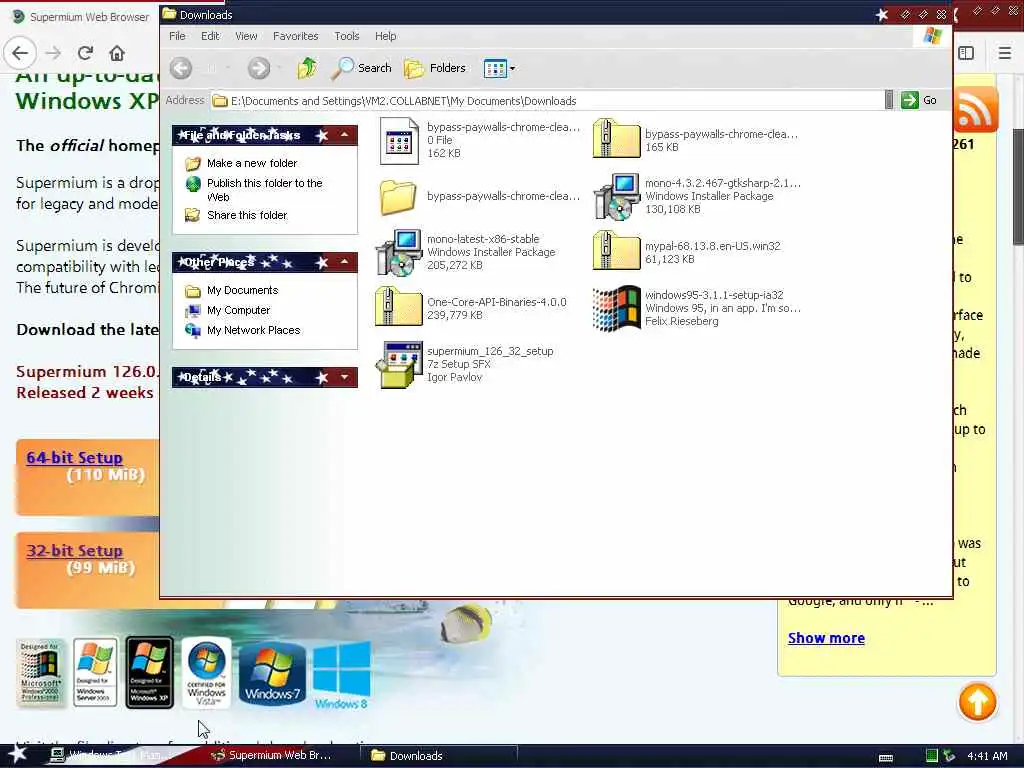Click the Certified for Windows Vista badge
Image resolution: width=1024 pixels, height=768 pixels.
pyautogui.click(x=206, y=673)
